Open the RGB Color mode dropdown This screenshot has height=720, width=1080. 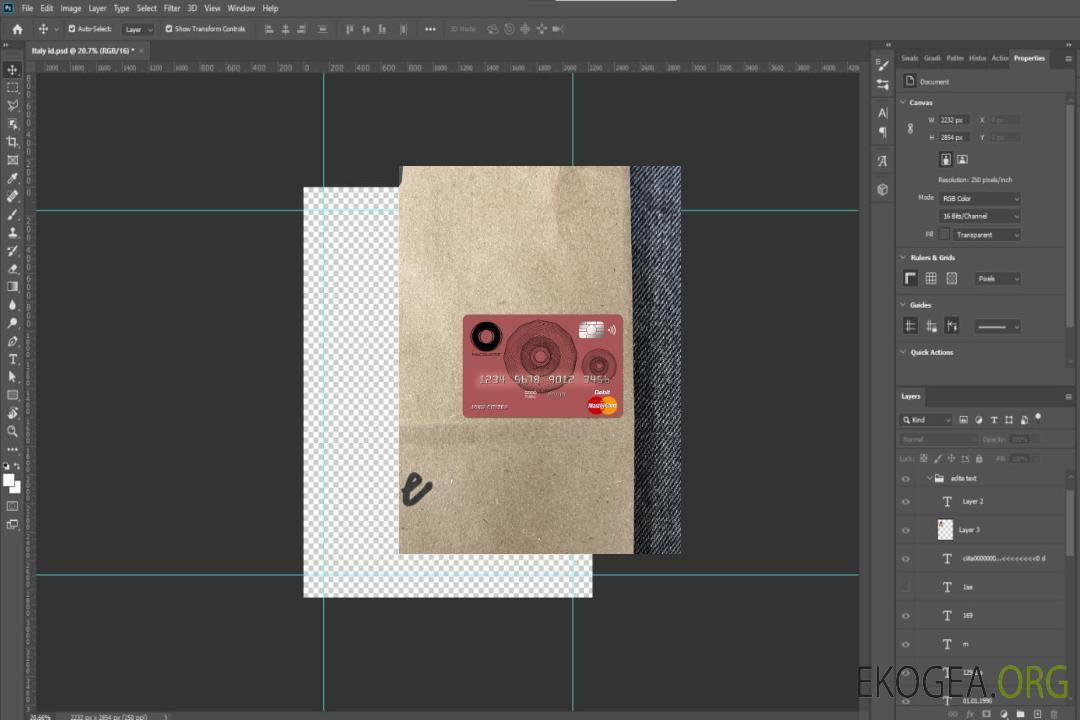click(x=980, y=198)
